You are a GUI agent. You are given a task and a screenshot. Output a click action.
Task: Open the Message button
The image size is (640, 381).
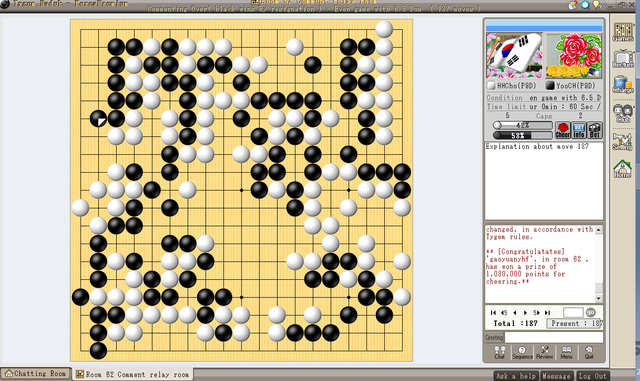click(556, 376)
